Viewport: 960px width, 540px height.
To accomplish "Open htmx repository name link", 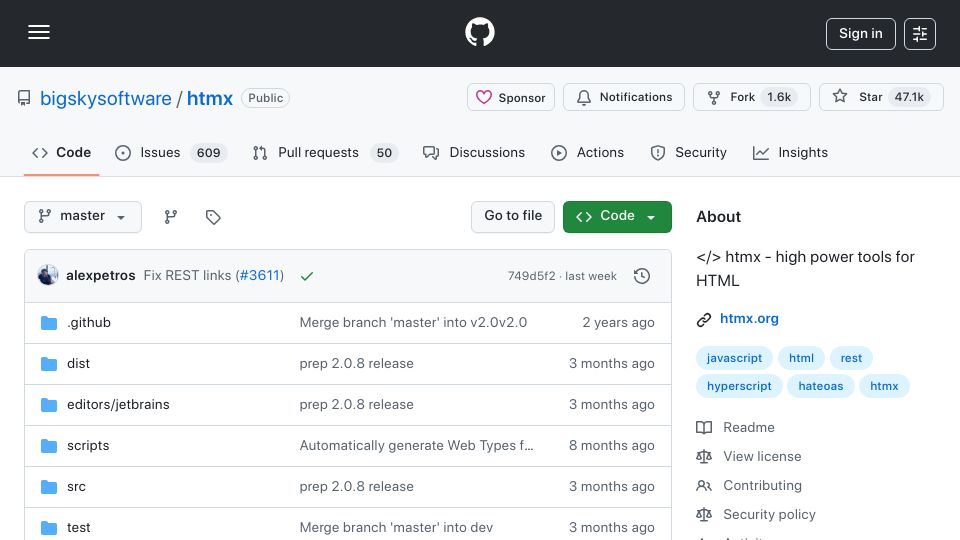I will coord(209,99).
